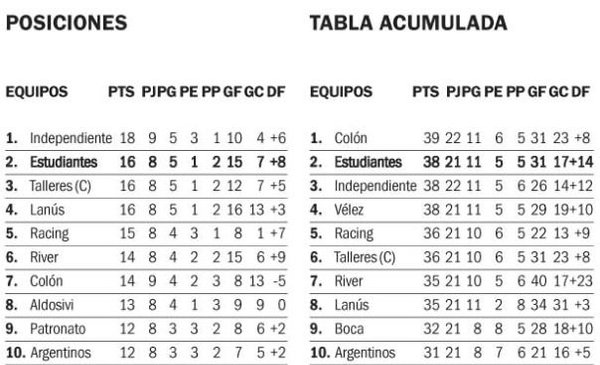
Task: Click bold Estudiantes row in Posiciones
Action: [146, 162]
